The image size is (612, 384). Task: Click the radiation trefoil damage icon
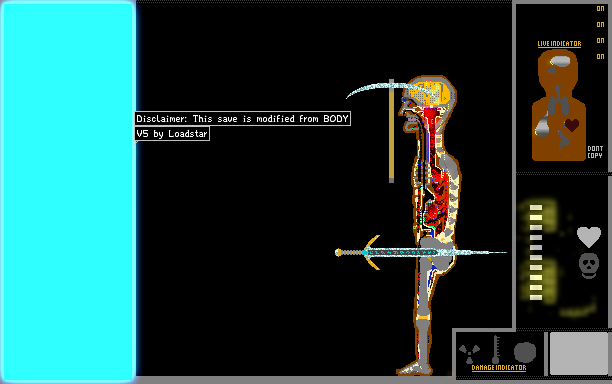(469, 353)
